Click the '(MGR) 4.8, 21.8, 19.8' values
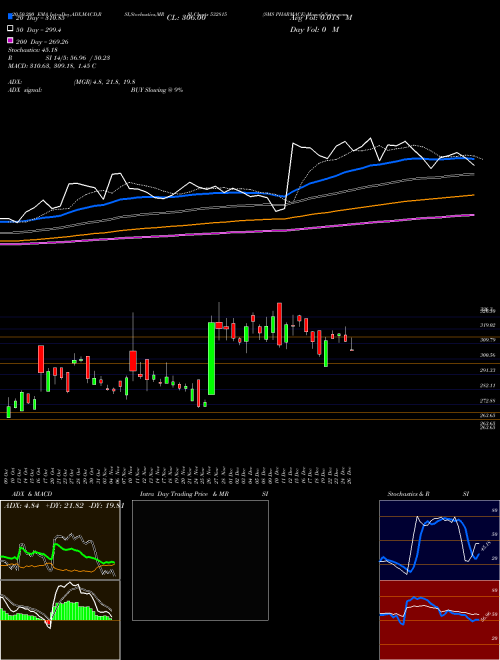The height and width of the screenshot is (660, 500). (x=104, y=82)
